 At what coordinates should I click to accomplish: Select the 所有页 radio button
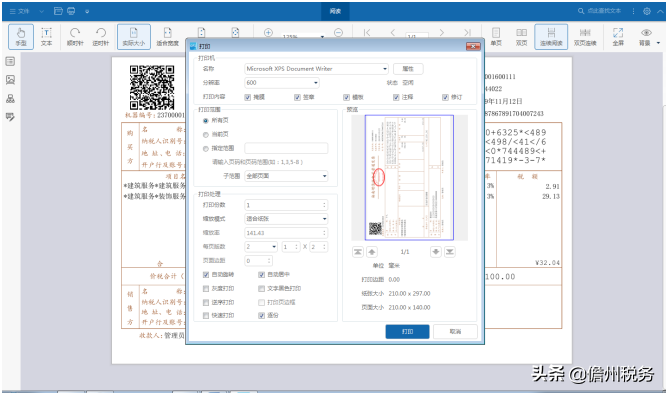click(x=206, y=121)
